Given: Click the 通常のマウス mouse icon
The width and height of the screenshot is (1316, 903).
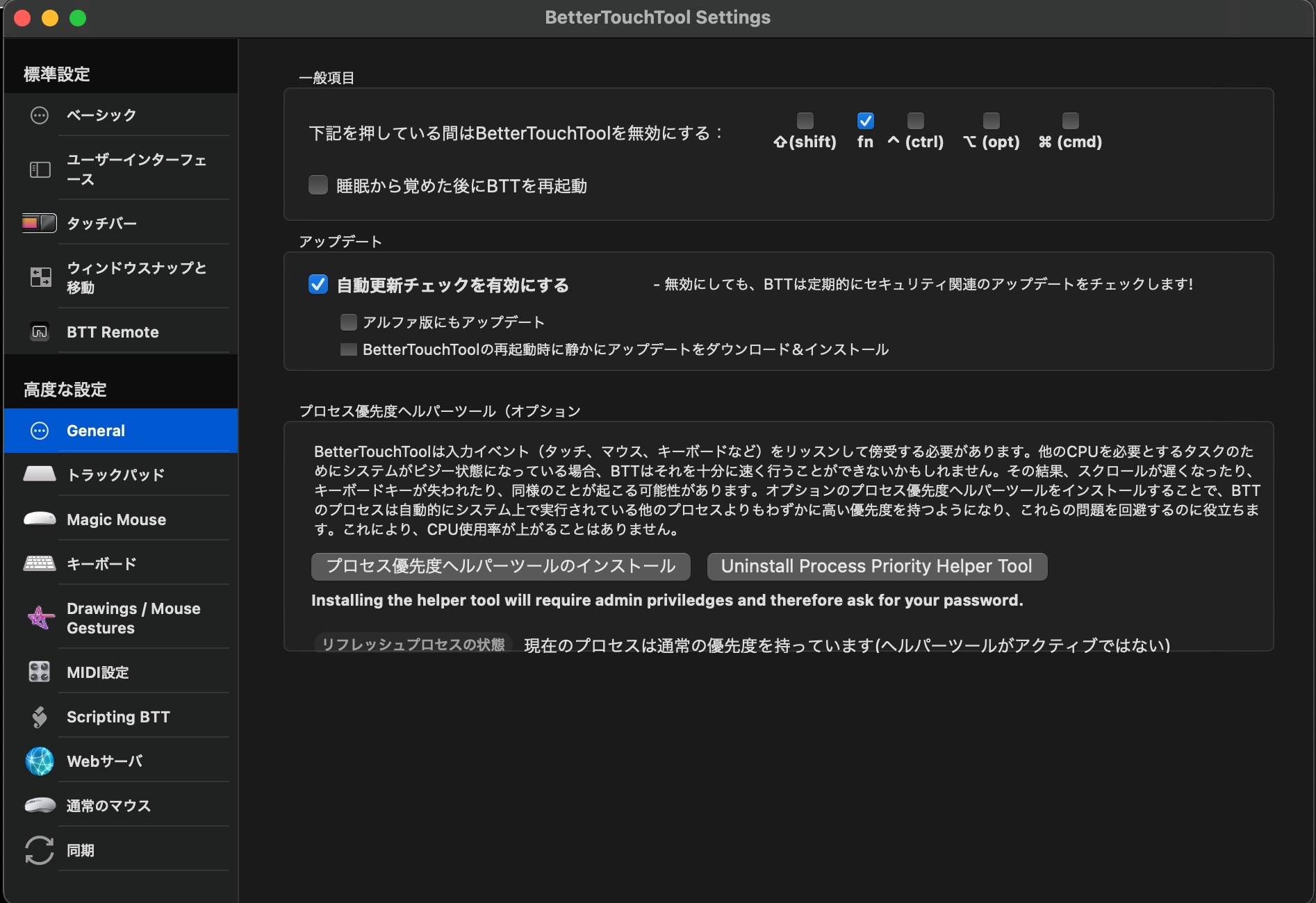Looking at the screenshot, I should coord(40,805).
